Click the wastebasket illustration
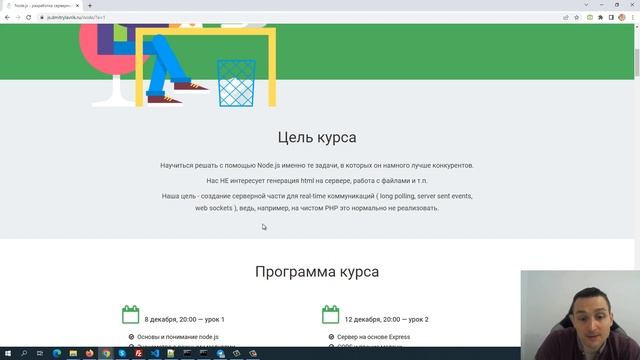This screenshot has height=360, width=640. [237, 83]
